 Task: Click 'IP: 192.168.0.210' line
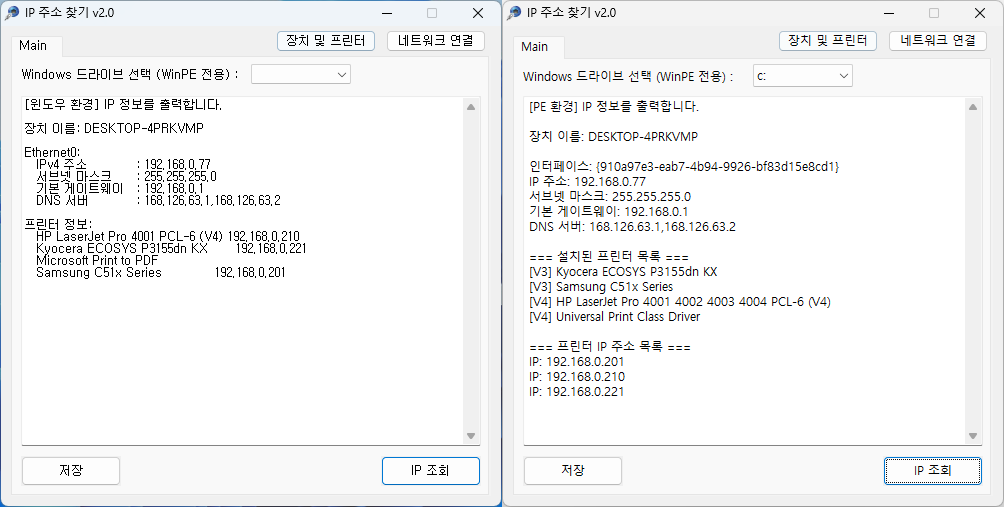click(577, 376)
